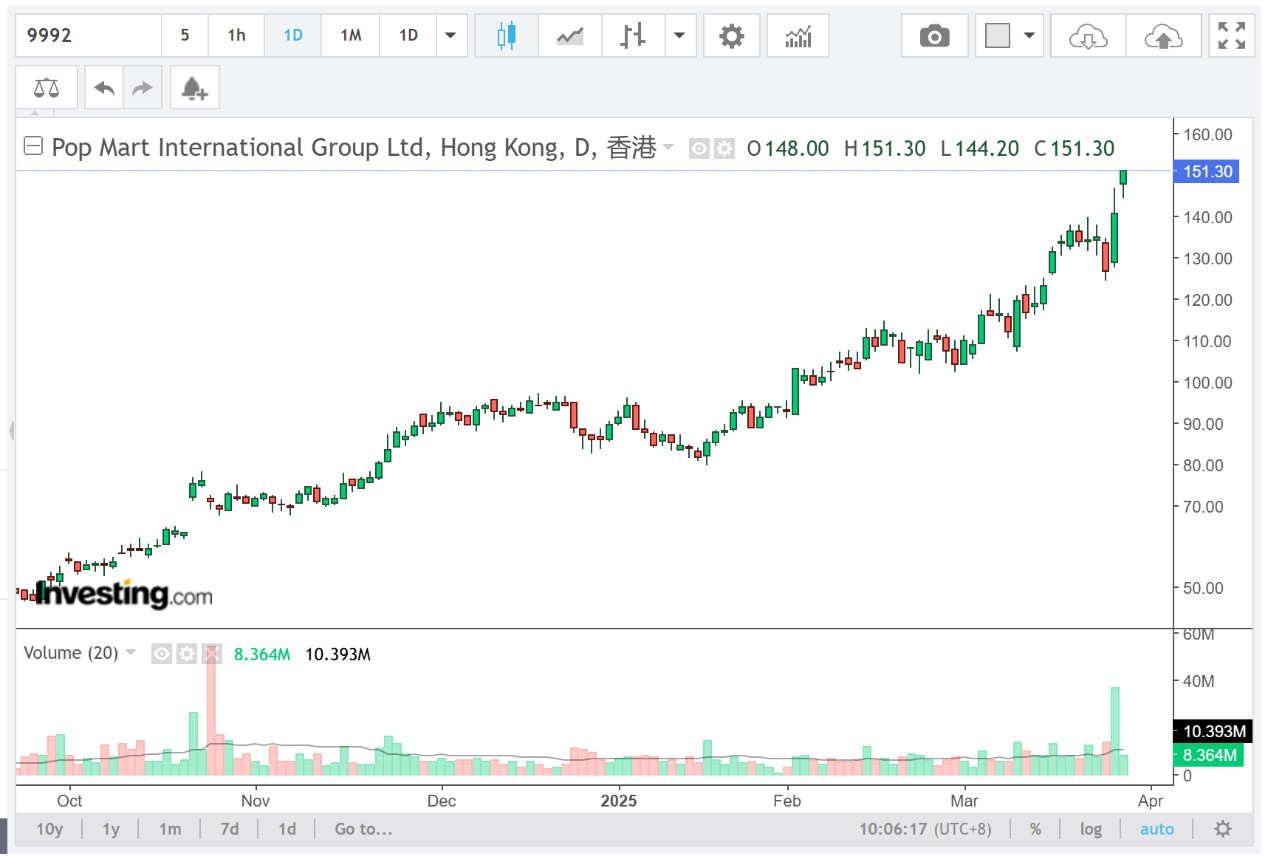Toggle logarithmic scale with log button
The height and width of the screenshot is (859, 1268).
click(1091, 829)
